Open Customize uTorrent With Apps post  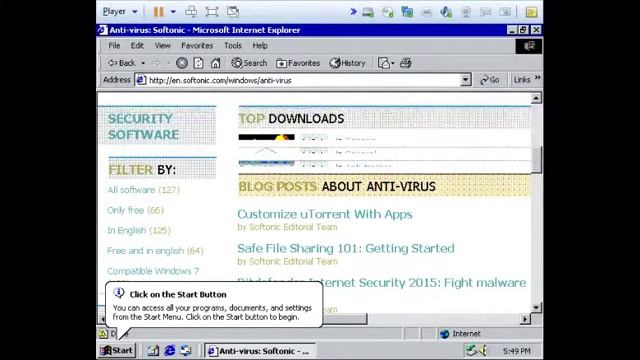[x=324, y=214]
